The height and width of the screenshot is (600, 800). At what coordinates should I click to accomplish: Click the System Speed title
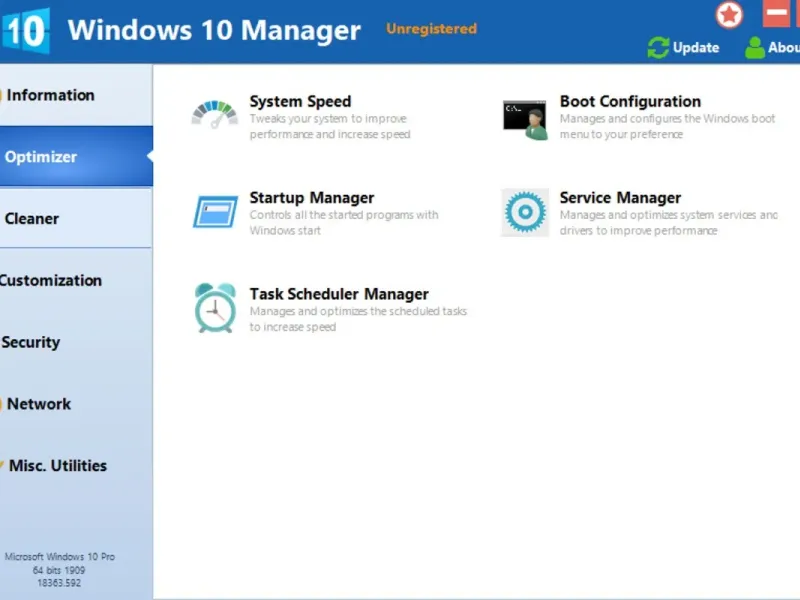pos(300,101)
